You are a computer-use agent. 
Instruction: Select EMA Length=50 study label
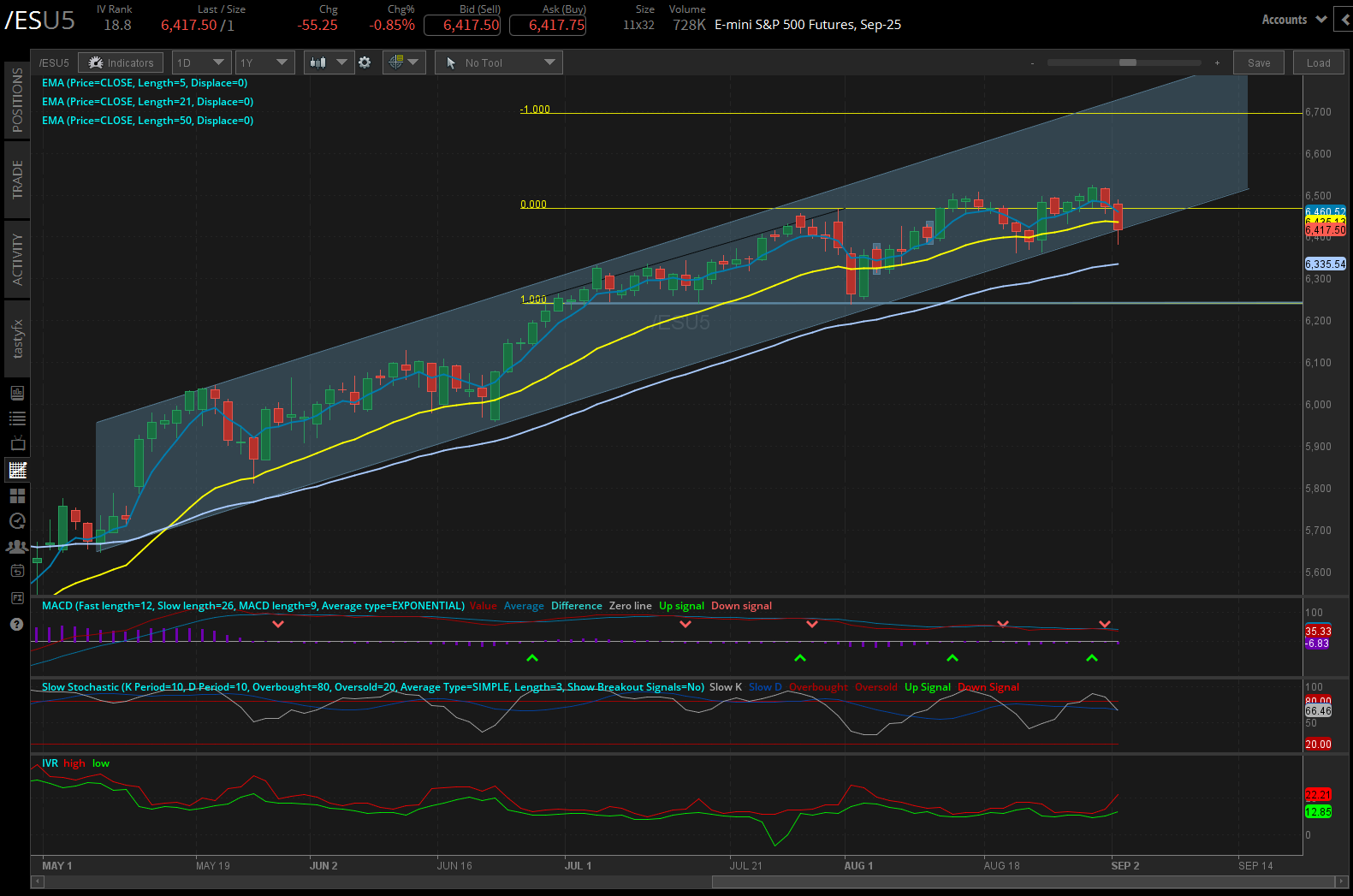click(147, 121)
